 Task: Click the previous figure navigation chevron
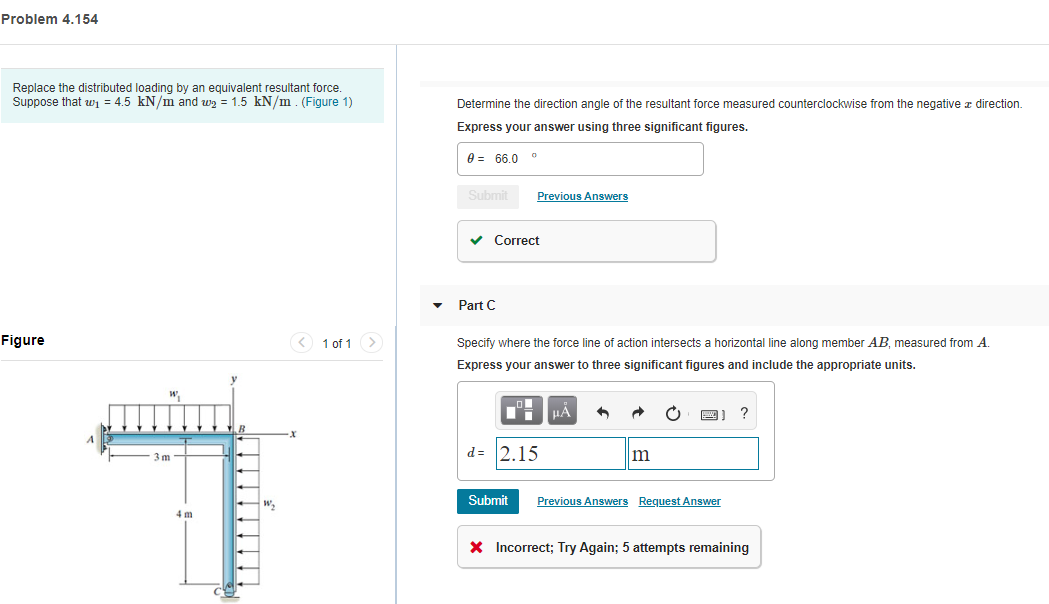(x=301, y=342)
